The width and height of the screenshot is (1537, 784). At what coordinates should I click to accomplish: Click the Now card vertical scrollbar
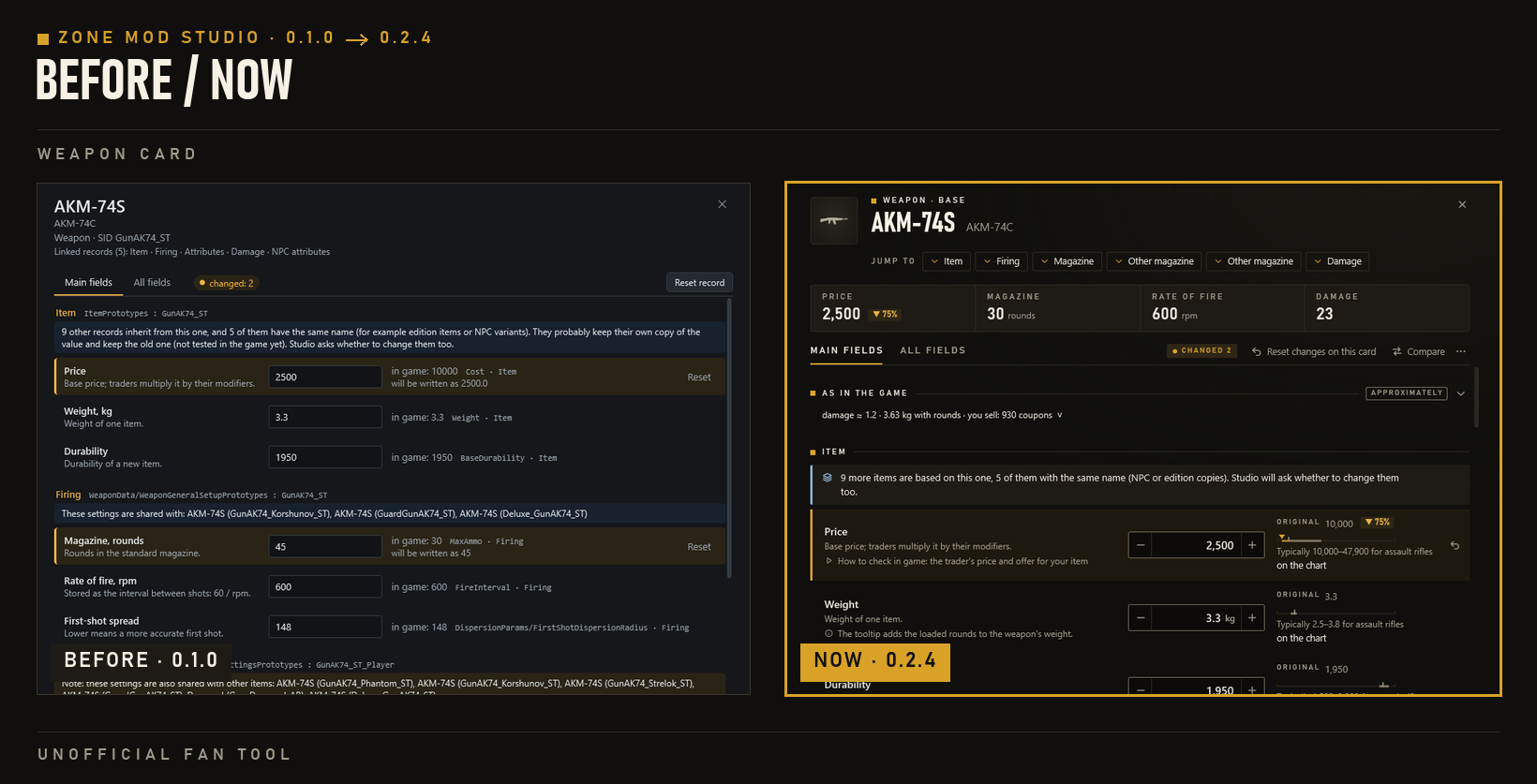(1476, 397)
